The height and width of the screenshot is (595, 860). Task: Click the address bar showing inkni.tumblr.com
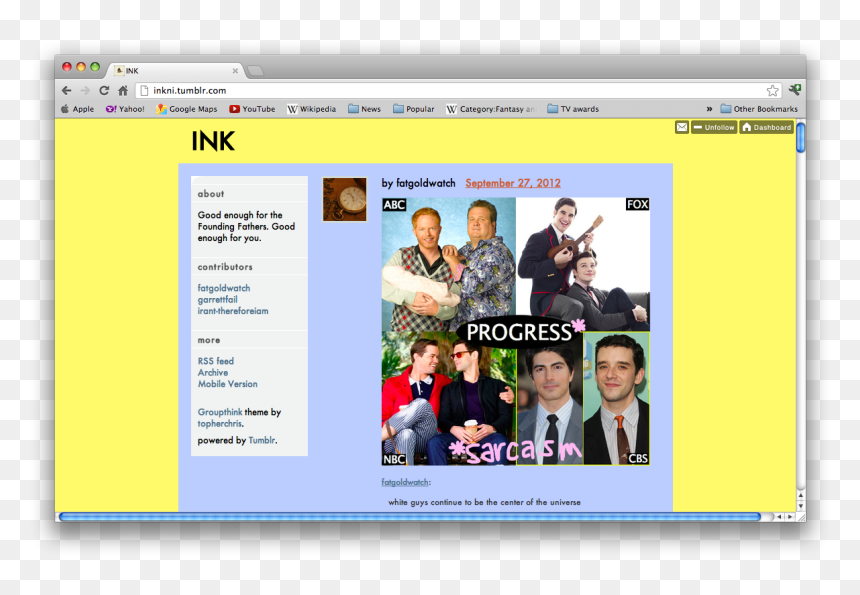(x=458, y=90)
